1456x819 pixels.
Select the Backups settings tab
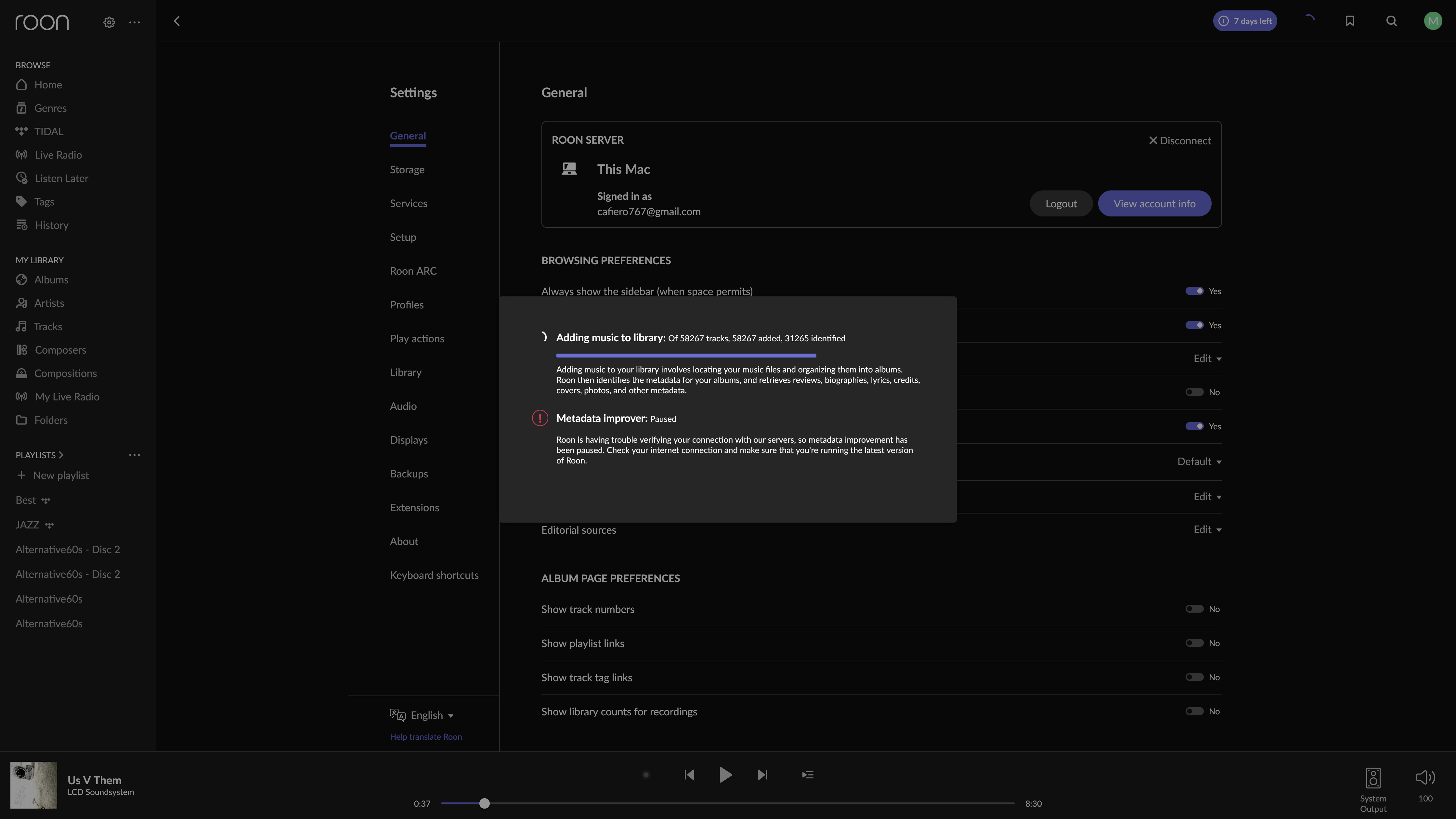tap(409, 474)
